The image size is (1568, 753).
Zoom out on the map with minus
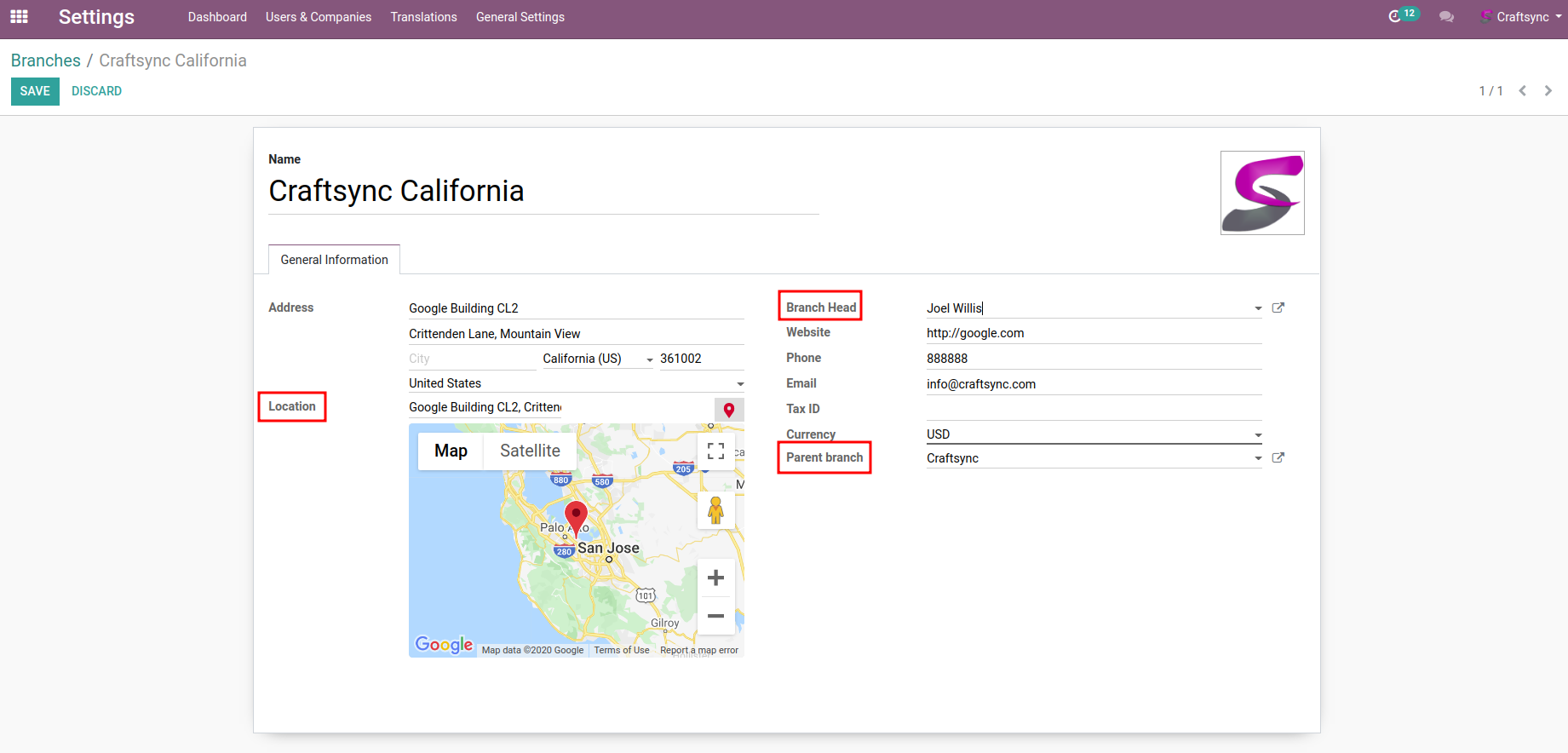coord(715,616)
